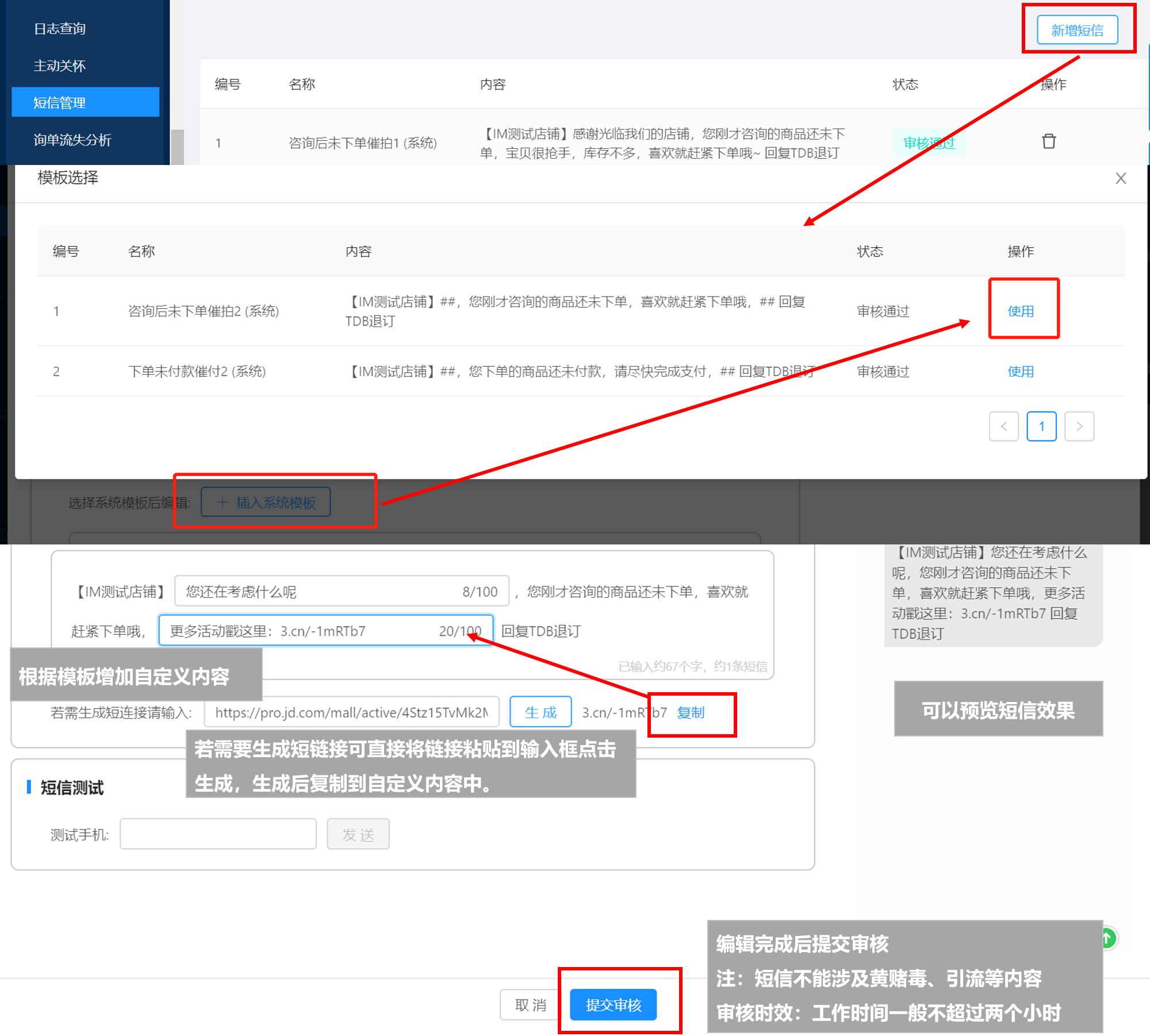This screenshot has width=1150, height=1036.
Task: Go to previous page with left chevron
Action: point(1003,426)
